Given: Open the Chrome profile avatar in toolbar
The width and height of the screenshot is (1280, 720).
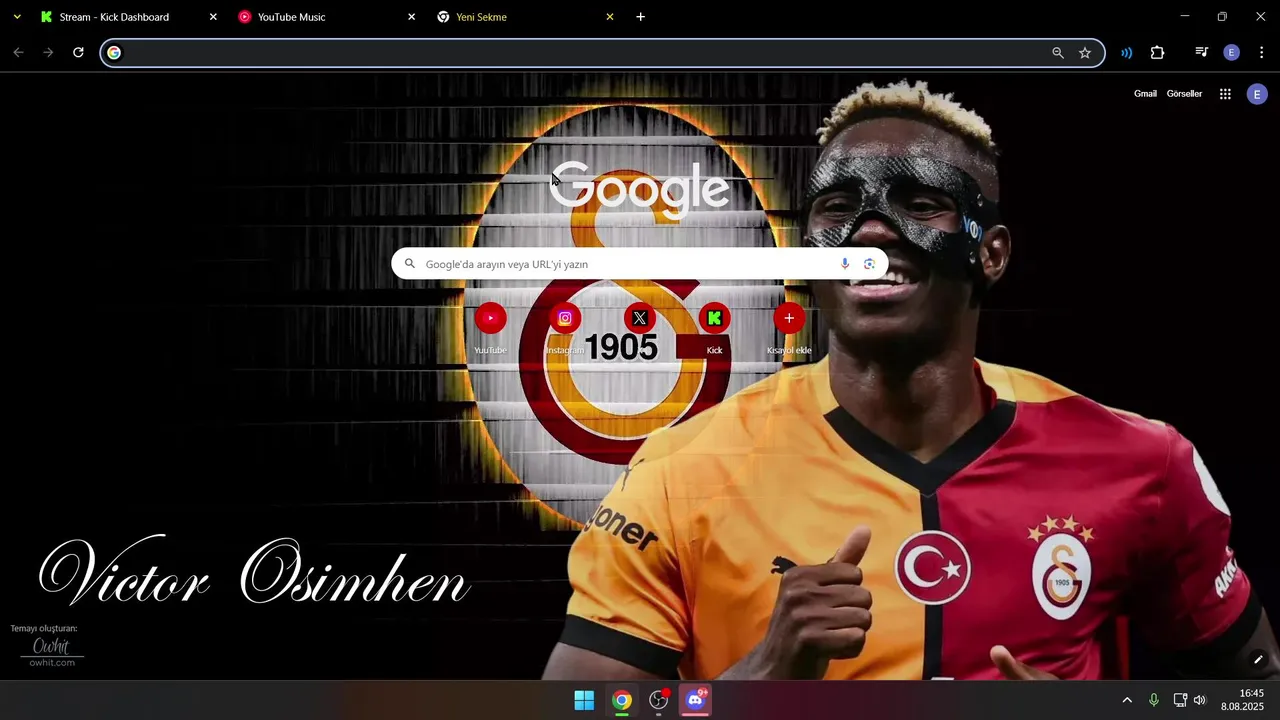Looking at the screenshot, I should click(1232, 53).
